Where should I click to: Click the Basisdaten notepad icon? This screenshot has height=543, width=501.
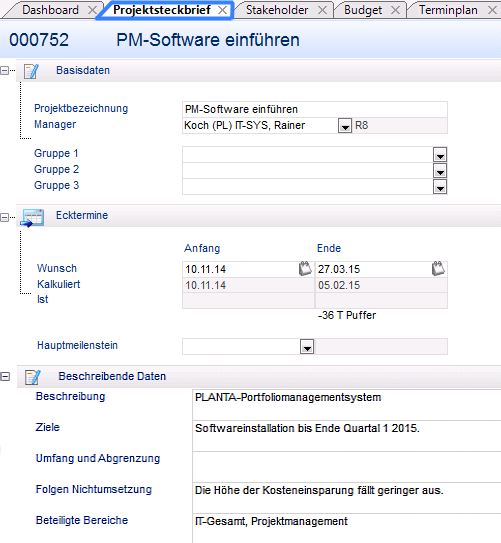(x=32, y=71)
